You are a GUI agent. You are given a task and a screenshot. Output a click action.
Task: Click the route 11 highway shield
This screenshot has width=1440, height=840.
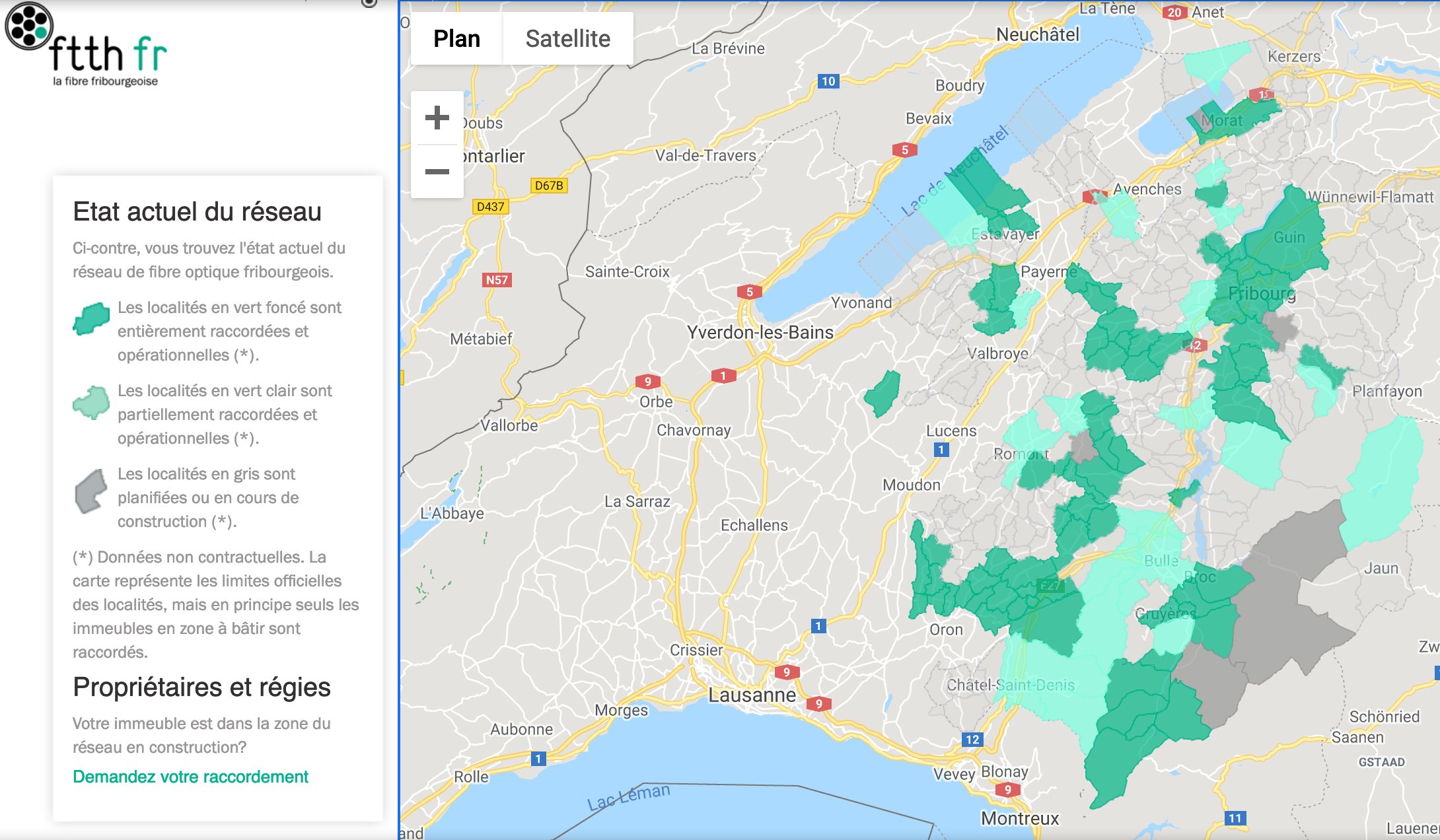[1235, 818]
